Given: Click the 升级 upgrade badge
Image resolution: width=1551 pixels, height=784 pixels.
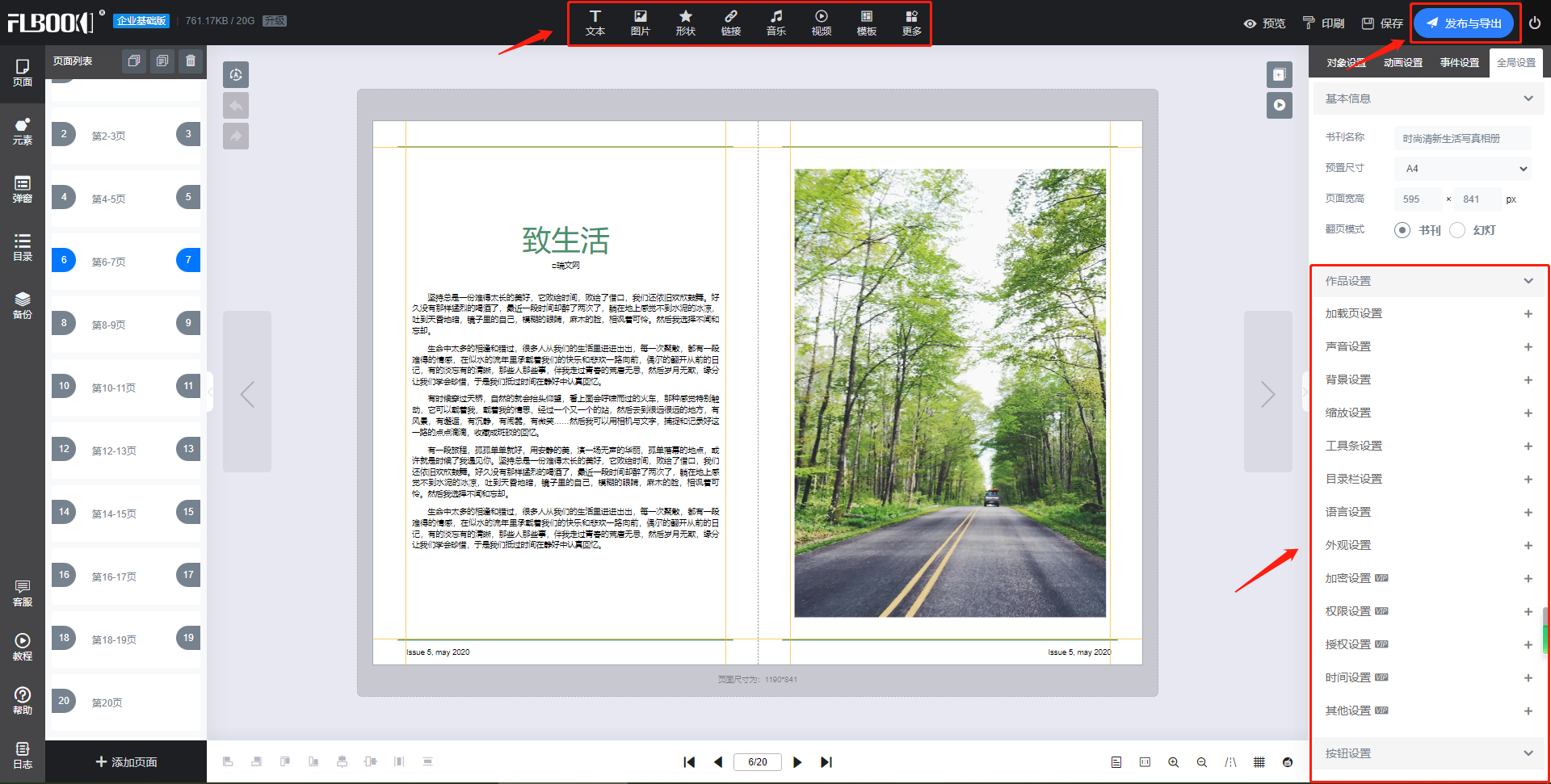Looking at the screenshot, I should (x=275, y=21).
